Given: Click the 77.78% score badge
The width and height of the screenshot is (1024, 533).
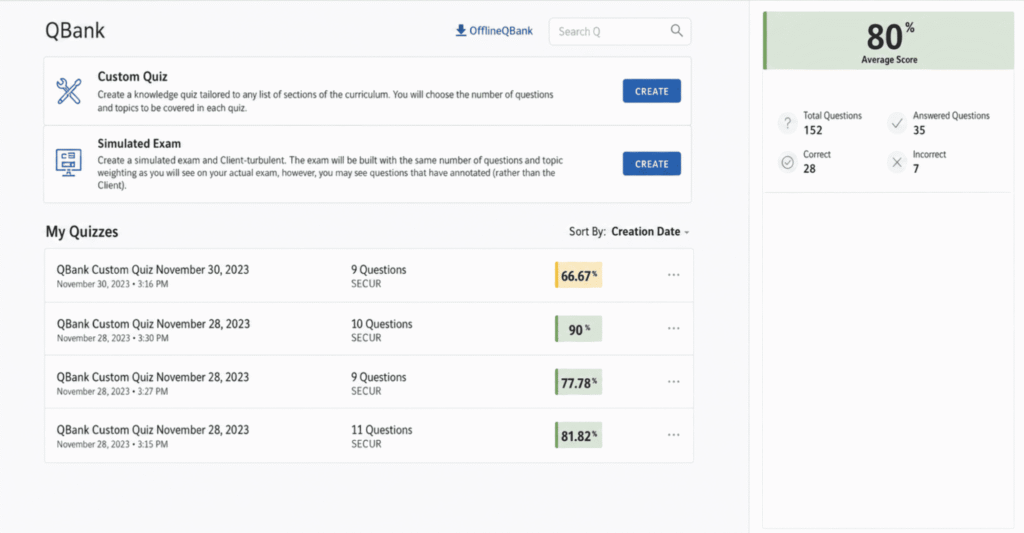Looking at the screenshot, I should (x=579, y=382).
